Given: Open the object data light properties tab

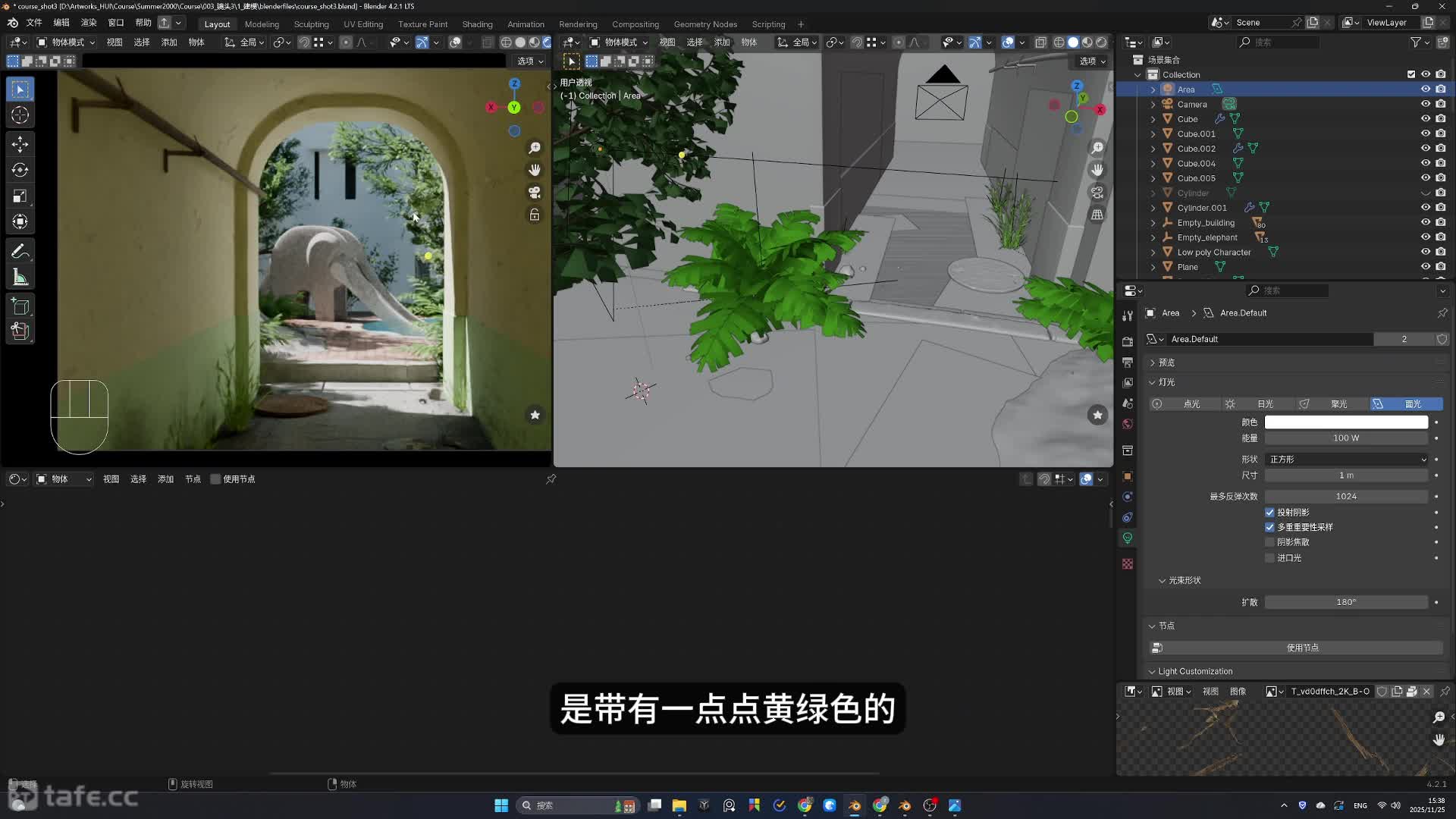Looking at the screenshot, I should pyautogui.click(x=1128, y=538).
